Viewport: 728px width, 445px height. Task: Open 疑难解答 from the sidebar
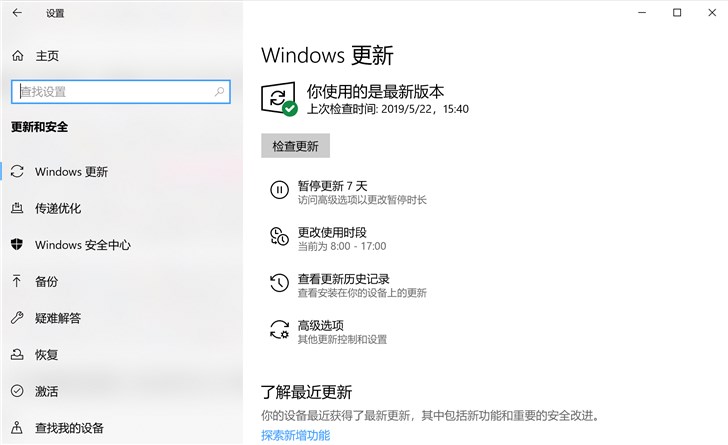pos(58,318)
